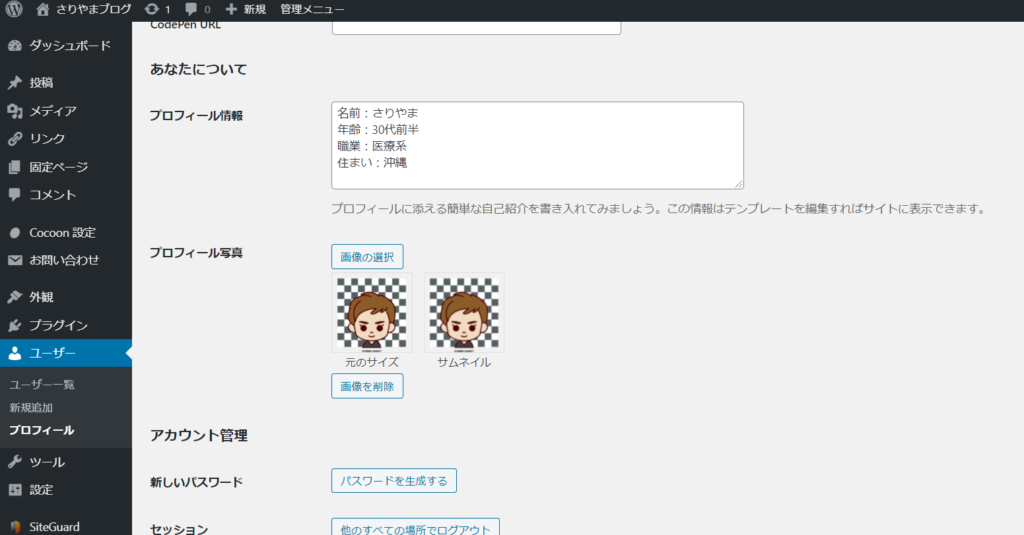Click the 画像の選択 button
This screenshot has width=1024, height=535.
tap(367, 257)
